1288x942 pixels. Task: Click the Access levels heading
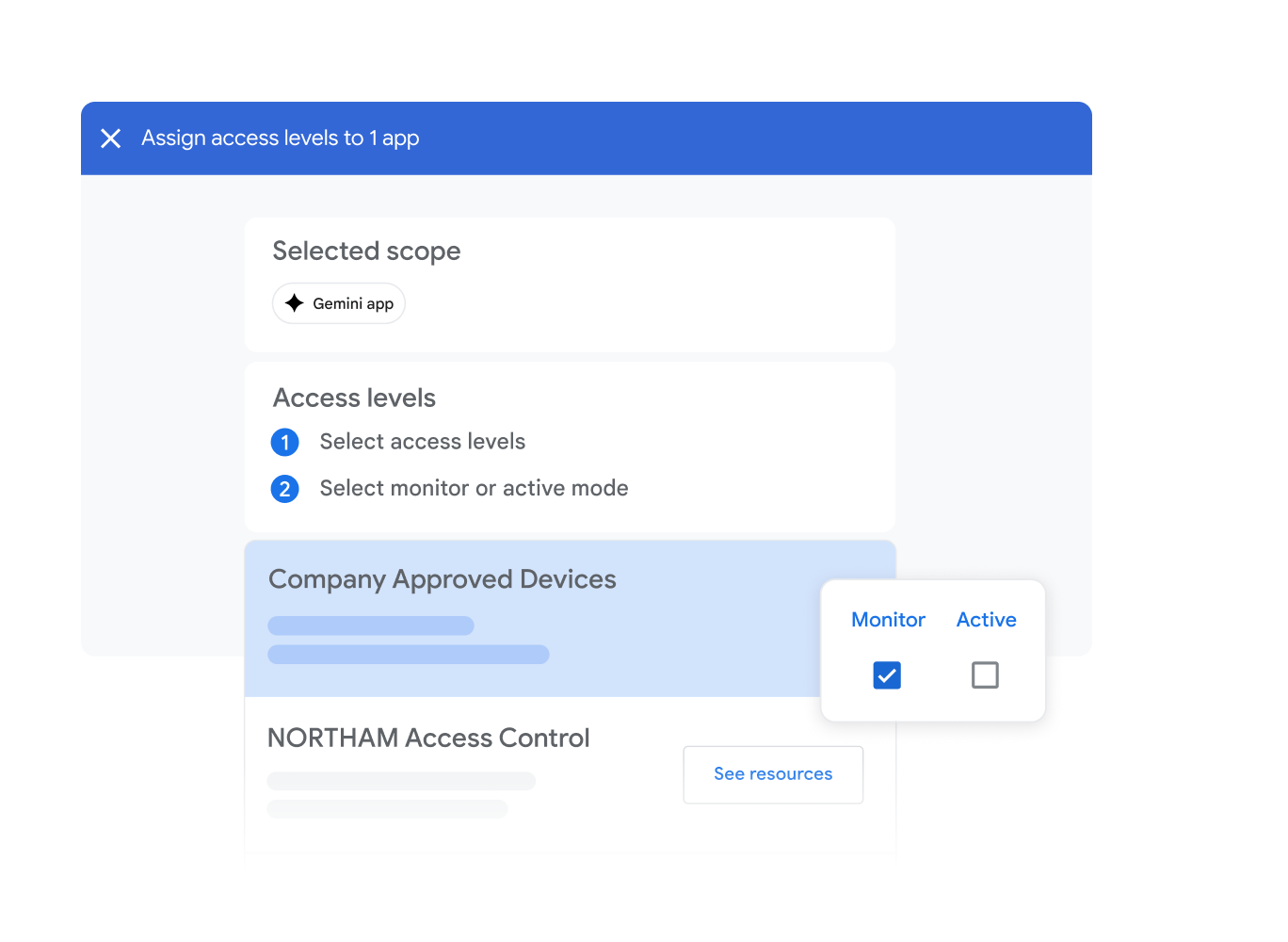354,398
